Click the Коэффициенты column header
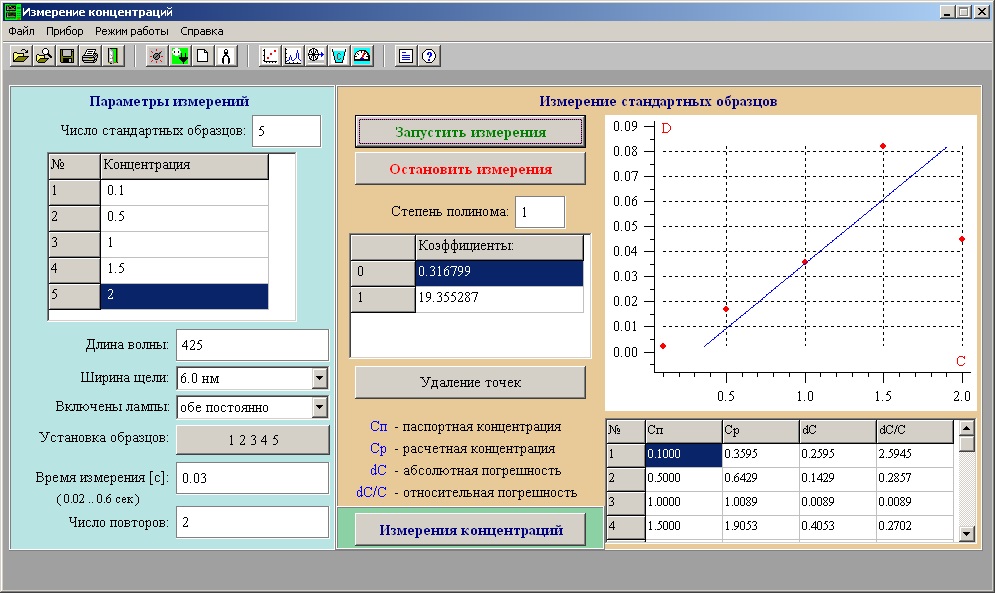The height and width of the screenshot is (593, 995). pyautogui.click(x=499, y=246)
